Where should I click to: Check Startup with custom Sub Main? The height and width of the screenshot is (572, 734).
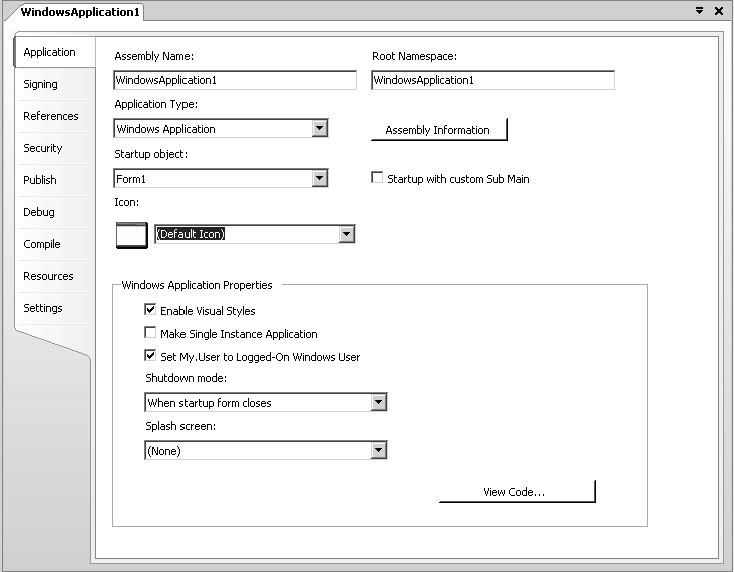377,178
